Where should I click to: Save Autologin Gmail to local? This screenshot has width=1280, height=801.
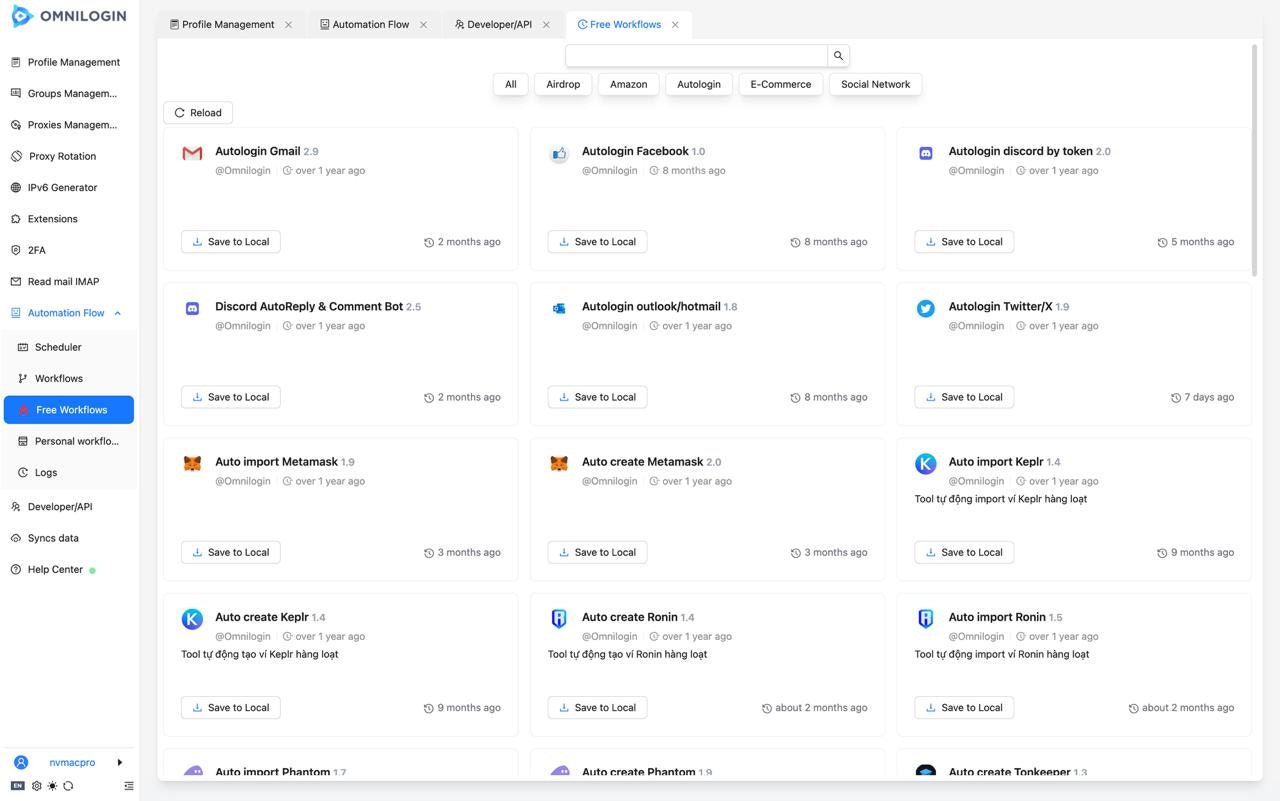click(231, 242)
